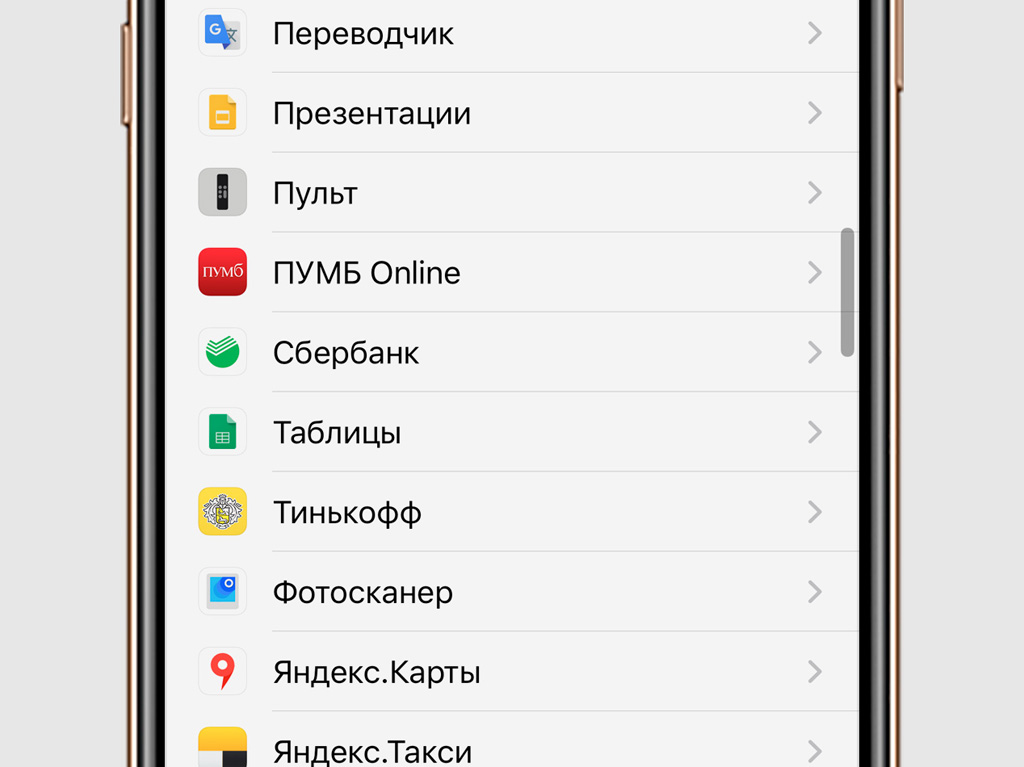This screenshot has height=767, width=1024.
Task: Select the Таблицы list item
Action: pos(513,432)
